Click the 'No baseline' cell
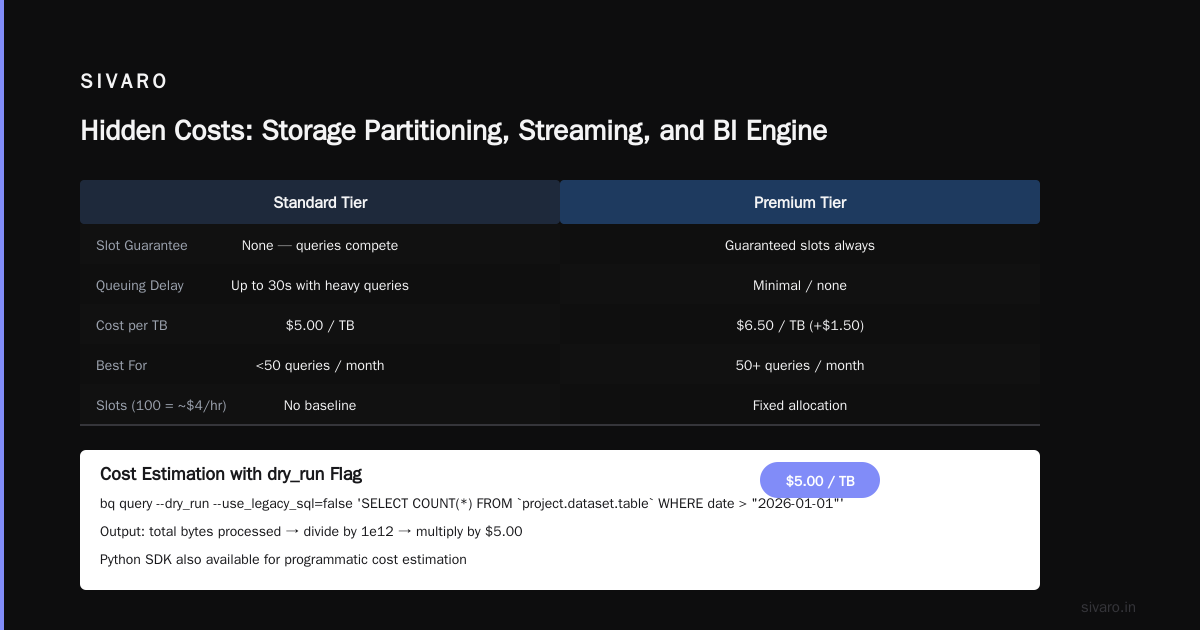Screen dimensions: 1200x630 click(320, 405)
